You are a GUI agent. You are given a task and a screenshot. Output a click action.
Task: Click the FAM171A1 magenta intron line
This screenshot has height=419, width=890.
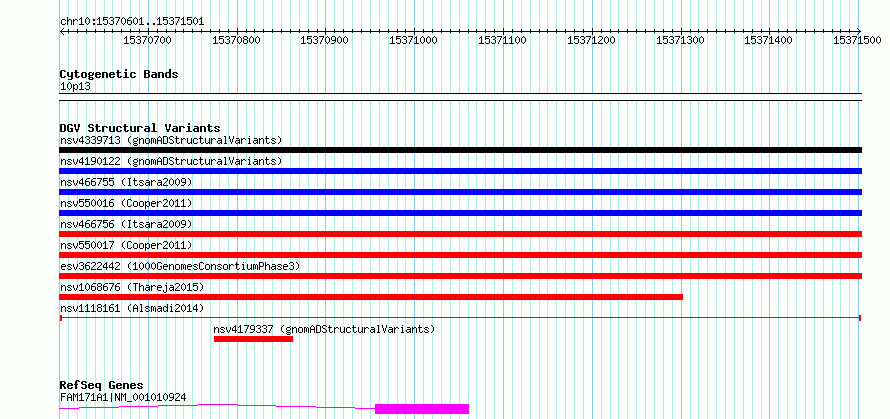[x=217, y=406]
